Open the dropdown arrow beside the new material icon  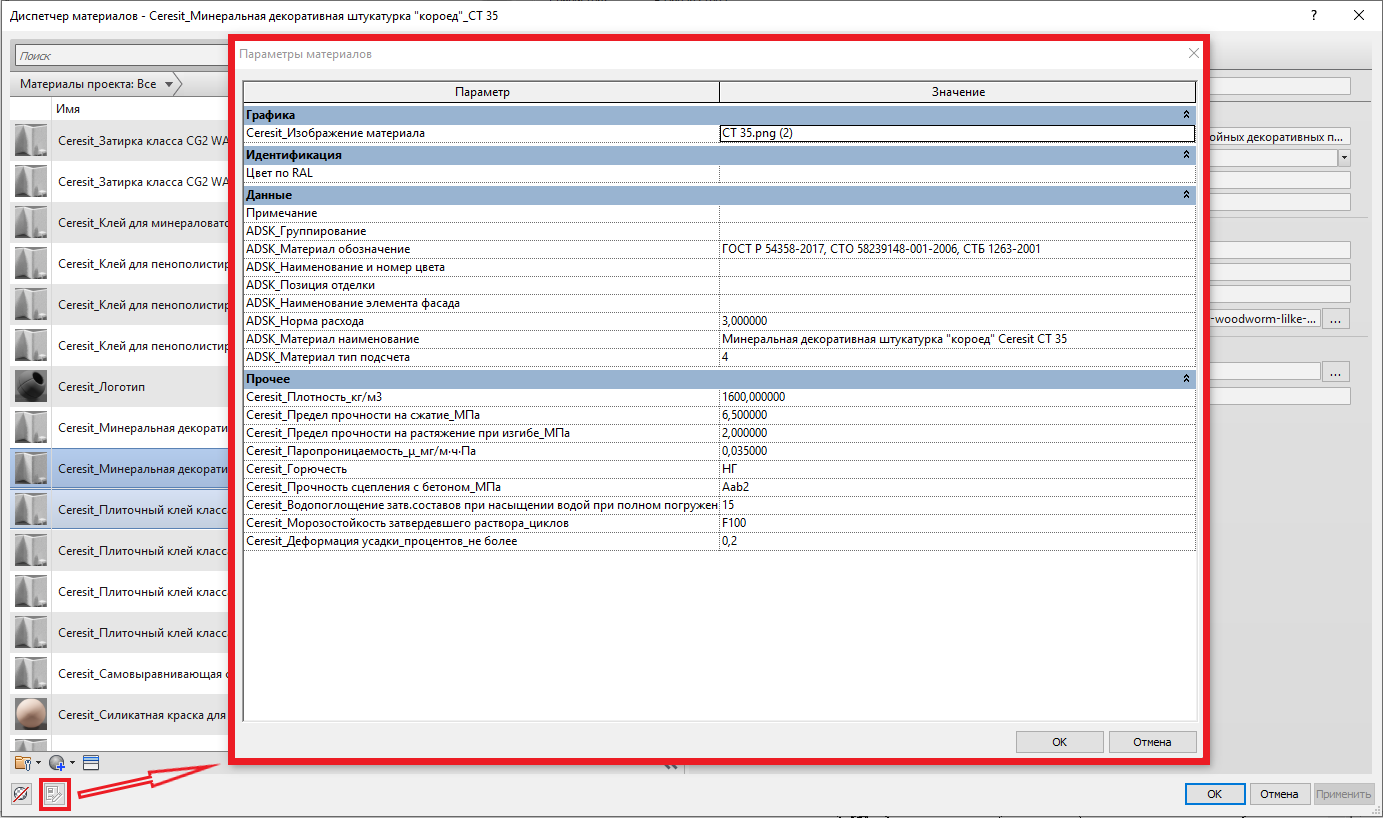tap(72, 764)
